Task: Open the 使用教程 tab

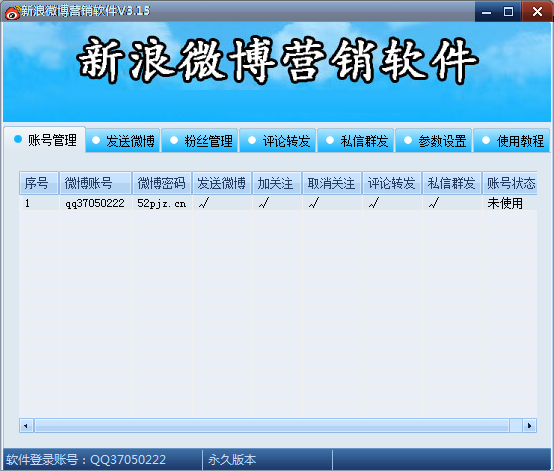Action: (x=512, y=141)
